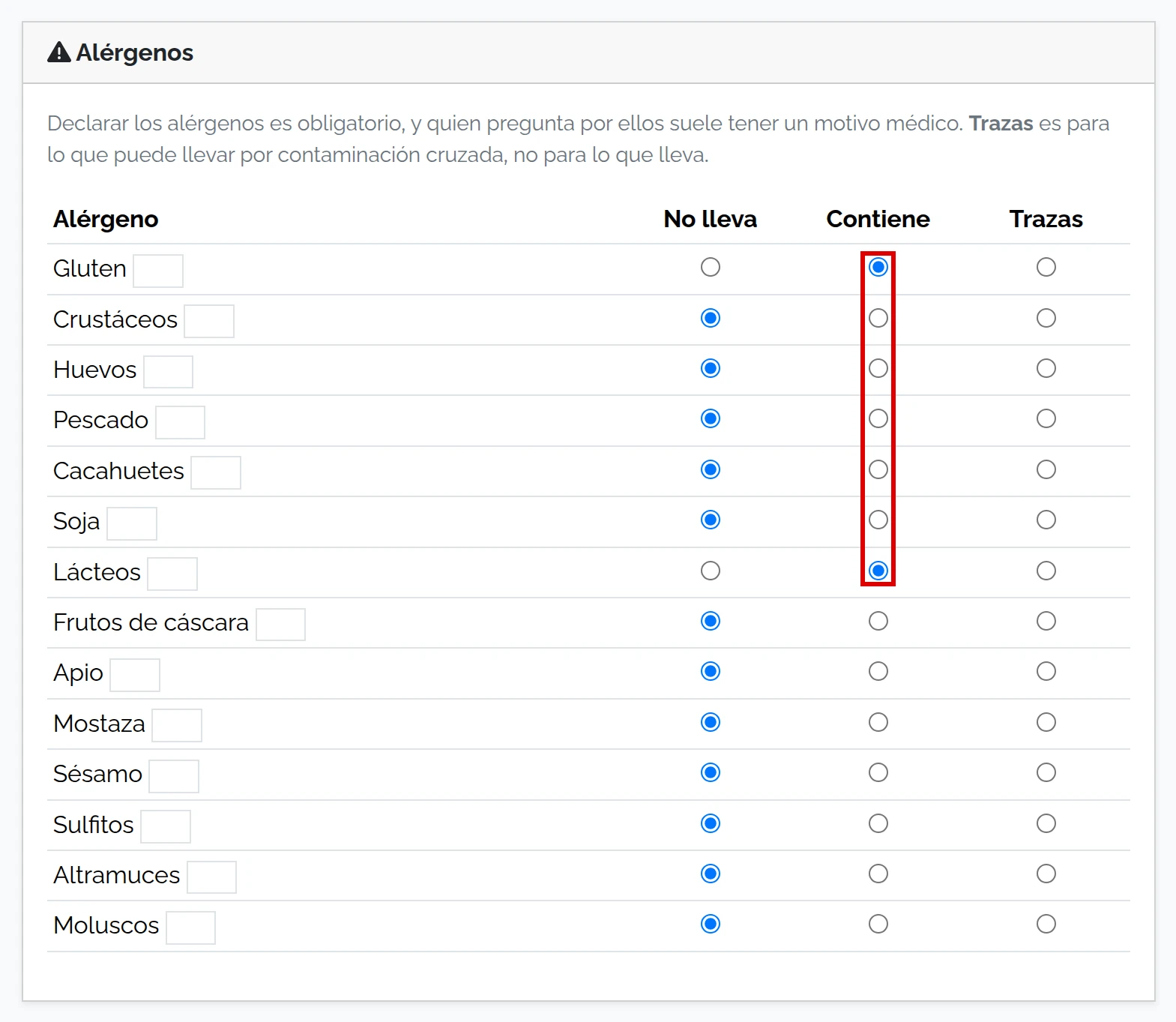This screenshot has height=1022, width=1176.
Task: Set Sulfitos to 'Contiene'
Action: pyautogui.click(x=878, y=824)
